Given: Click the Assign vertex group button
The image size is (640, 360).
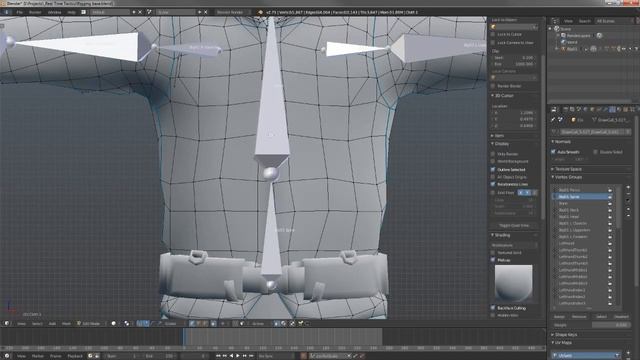Looking at the screenshot, I should pos(559,317).
